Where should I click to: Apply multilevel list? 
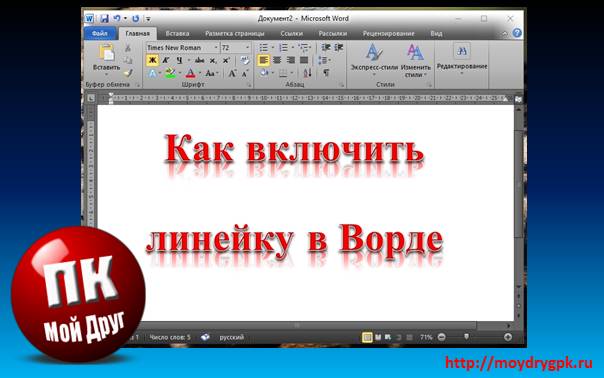coord(304,47)
